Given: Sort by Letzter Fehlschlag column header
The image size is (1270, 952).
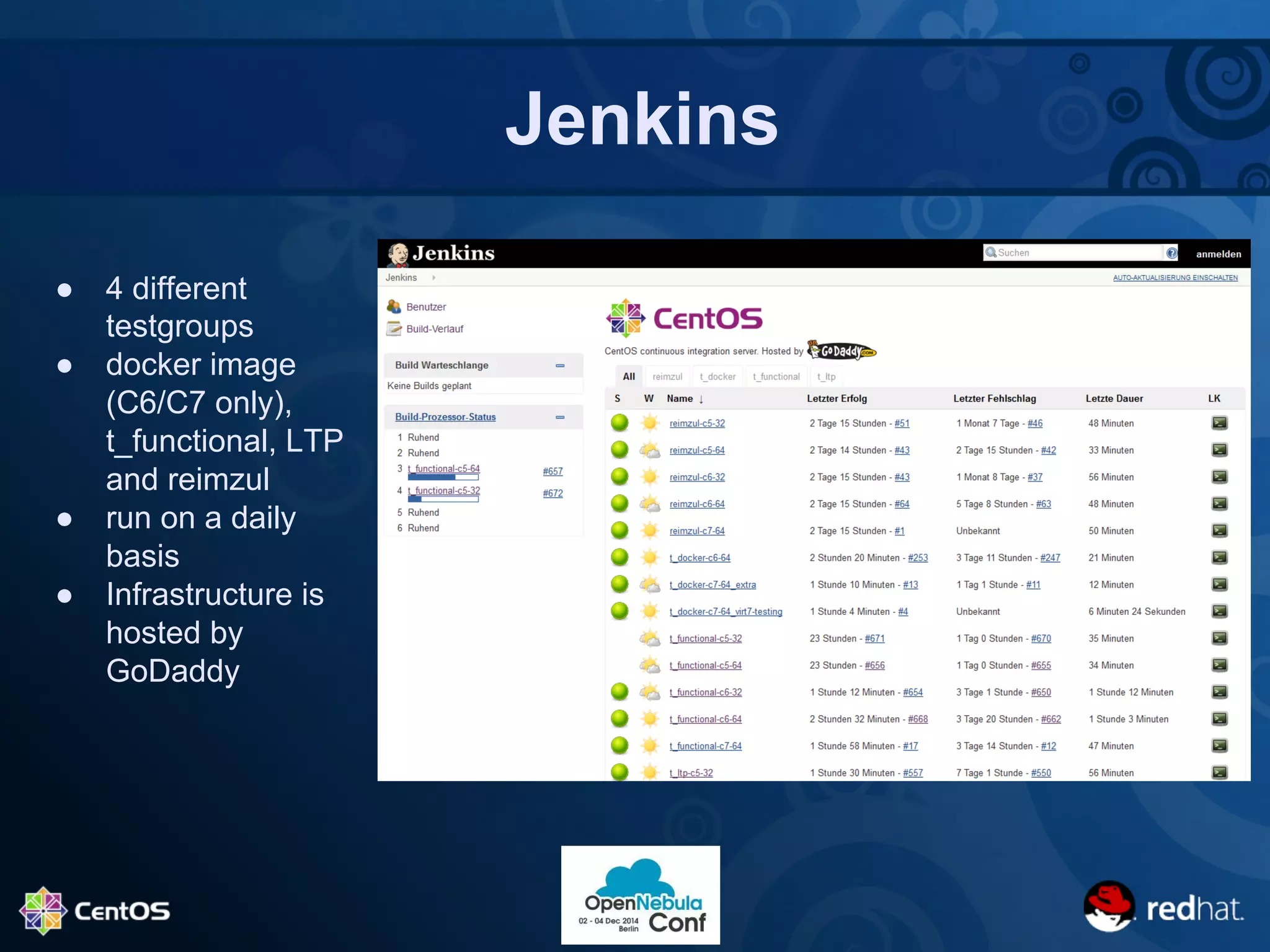Looking at the screenshot, I should (x=994, y=399).
